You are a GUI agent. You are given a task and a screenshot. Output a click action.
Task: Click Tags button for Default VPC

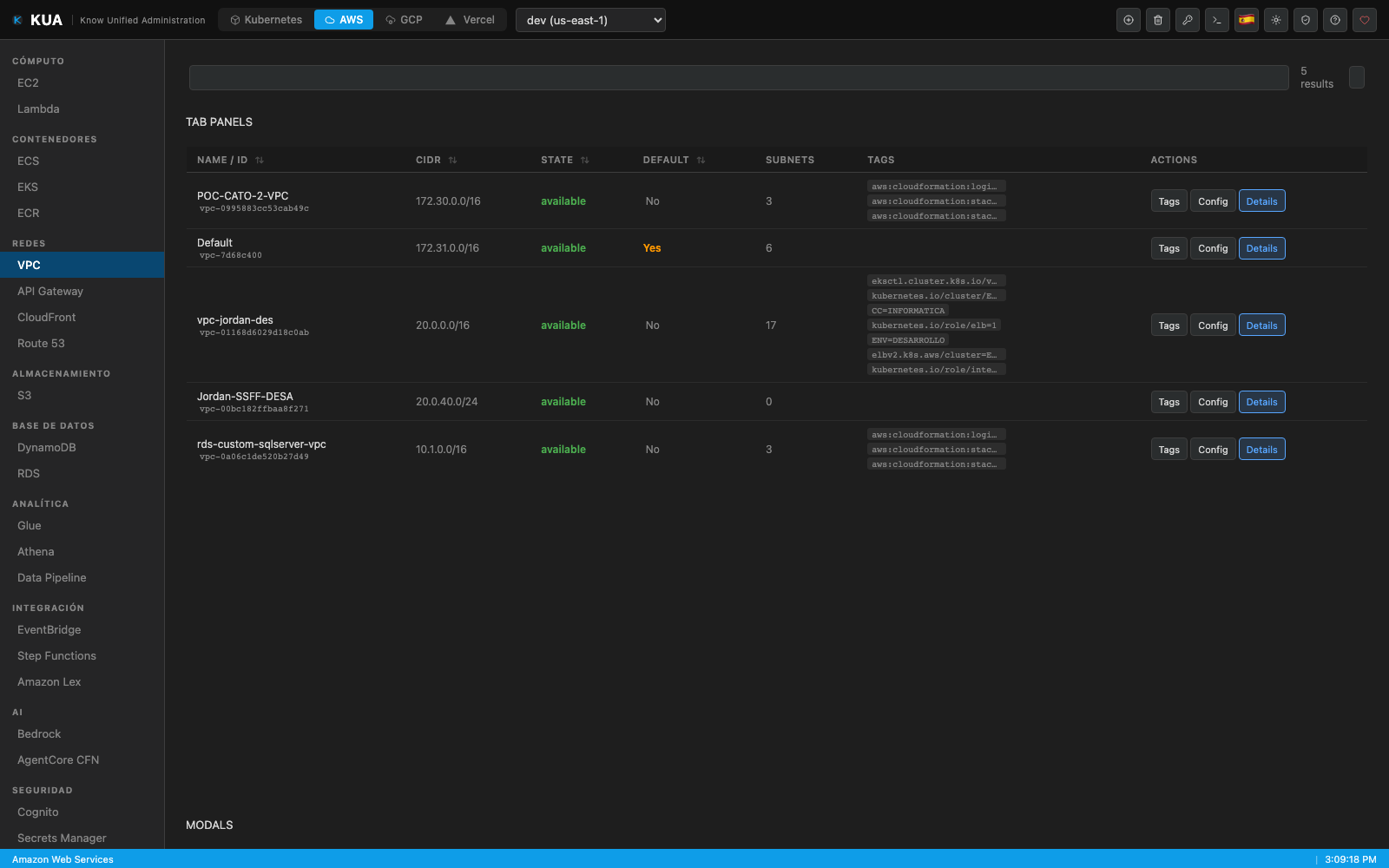(x=1168, y=248)
